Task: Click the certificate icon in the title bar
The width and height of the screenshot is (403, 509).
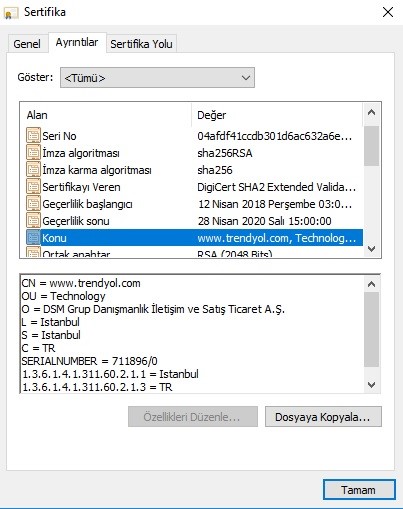Action: [11, 13]
